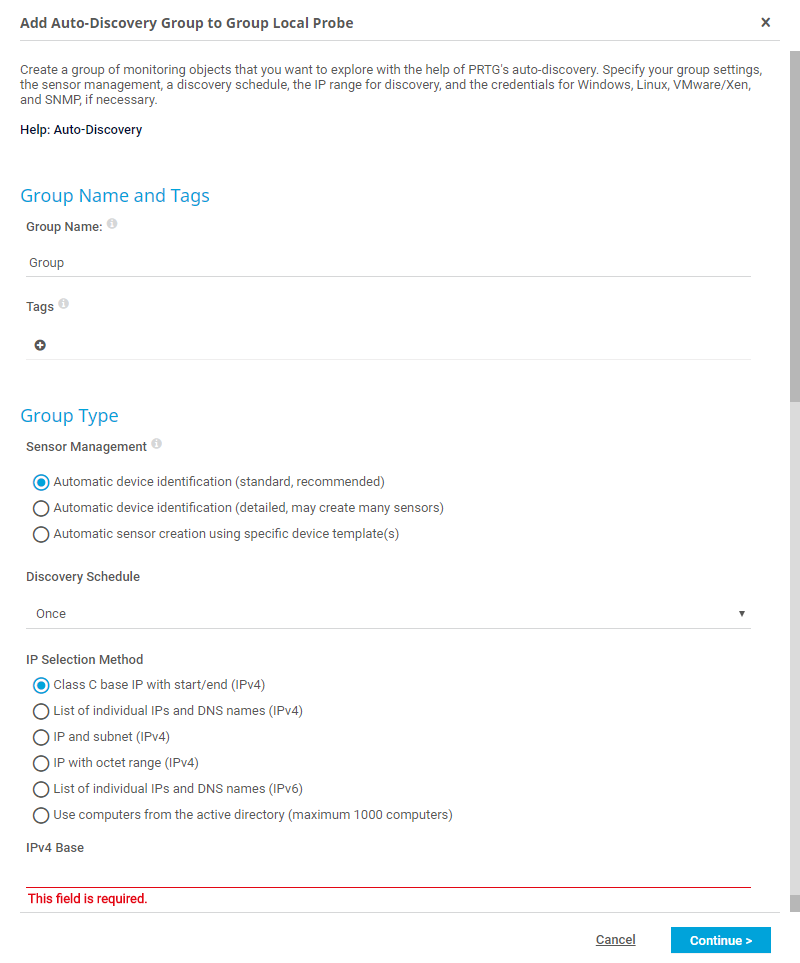This screenshot has height=963, width=800.
Task: Click the Tags help info icon
Action: [x=64, y=304]
